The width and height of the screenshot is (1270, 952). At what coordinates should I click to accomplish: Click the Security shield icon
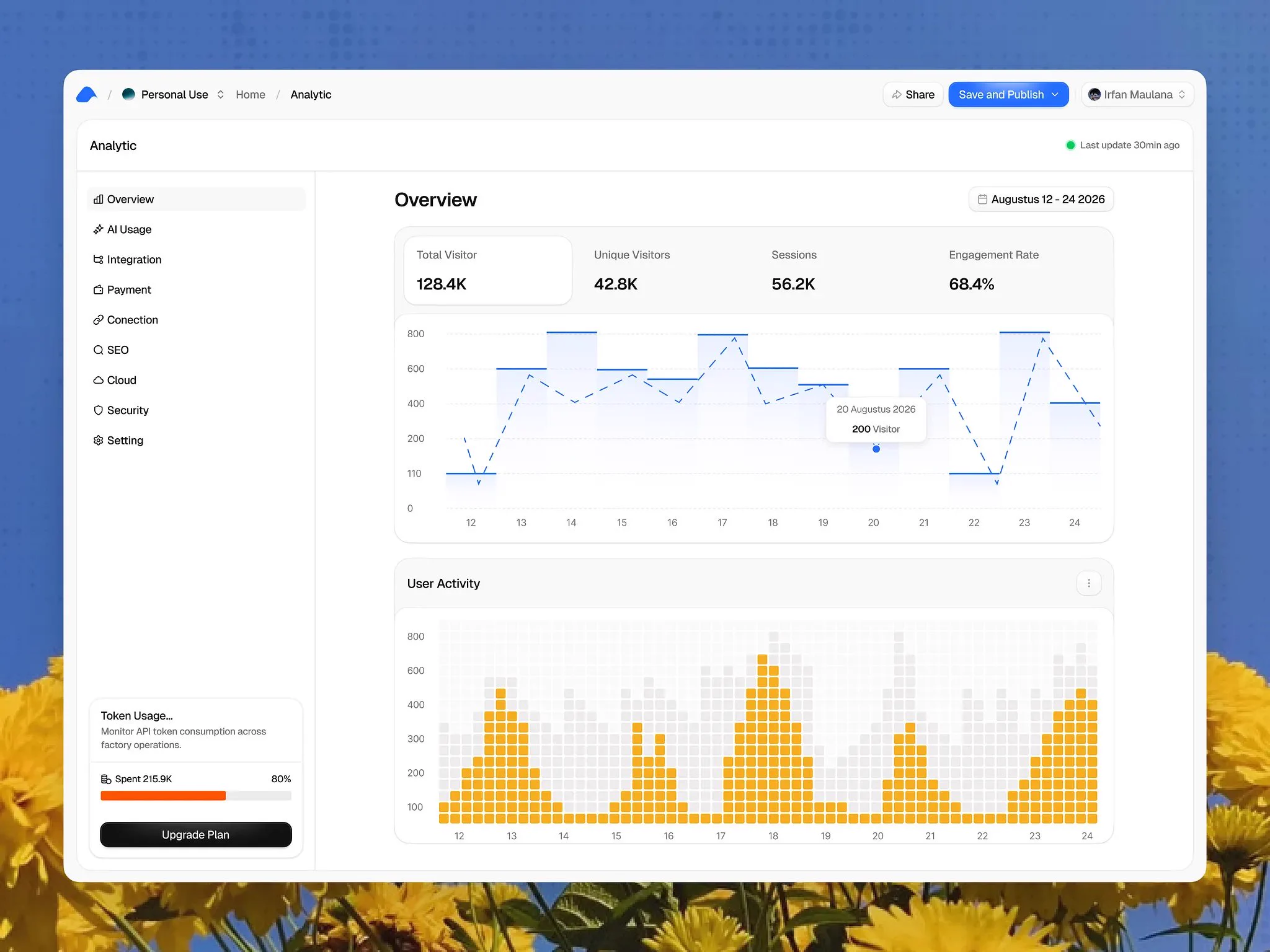pos(98,410)
